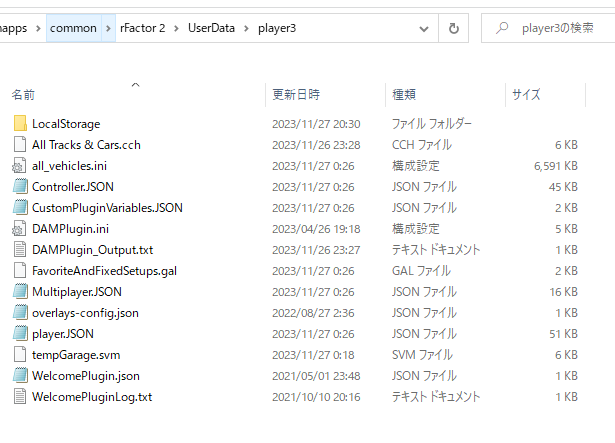Click the CCH ファイル type cell
The height and width of the screenshot is (443, 615).
tap(422, 145)
